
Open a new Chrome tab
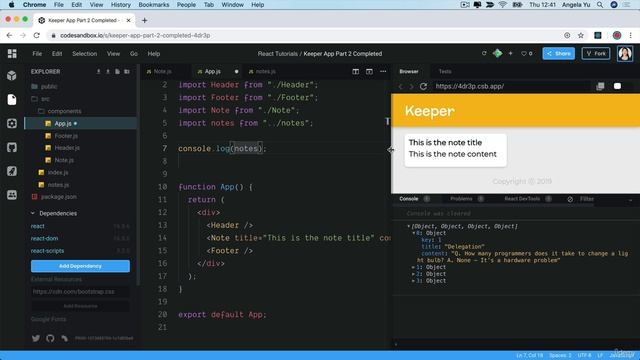pyautogui.click(x=144, y=20)
